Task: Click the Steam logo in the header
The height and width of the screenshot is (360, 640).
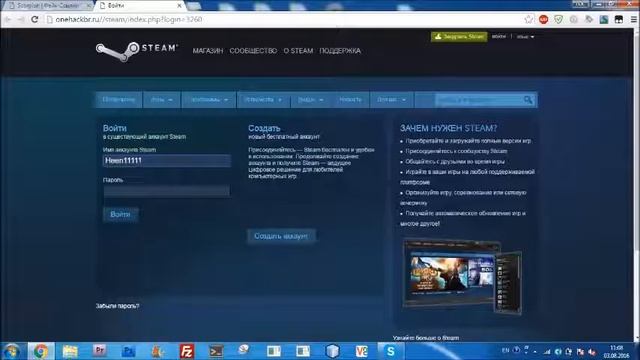Action: pyautogui.click(x=137, y=51)
